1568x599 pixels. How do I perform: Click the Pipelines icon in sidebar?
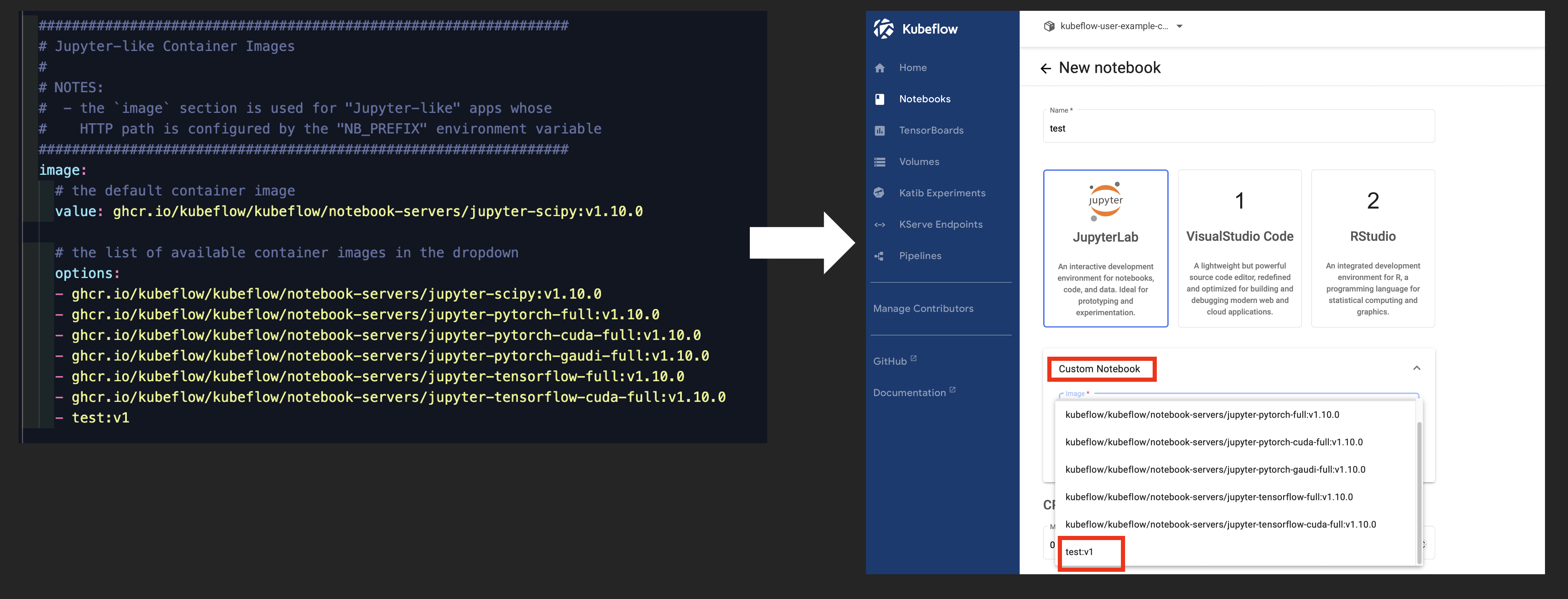tap(880, 256)
